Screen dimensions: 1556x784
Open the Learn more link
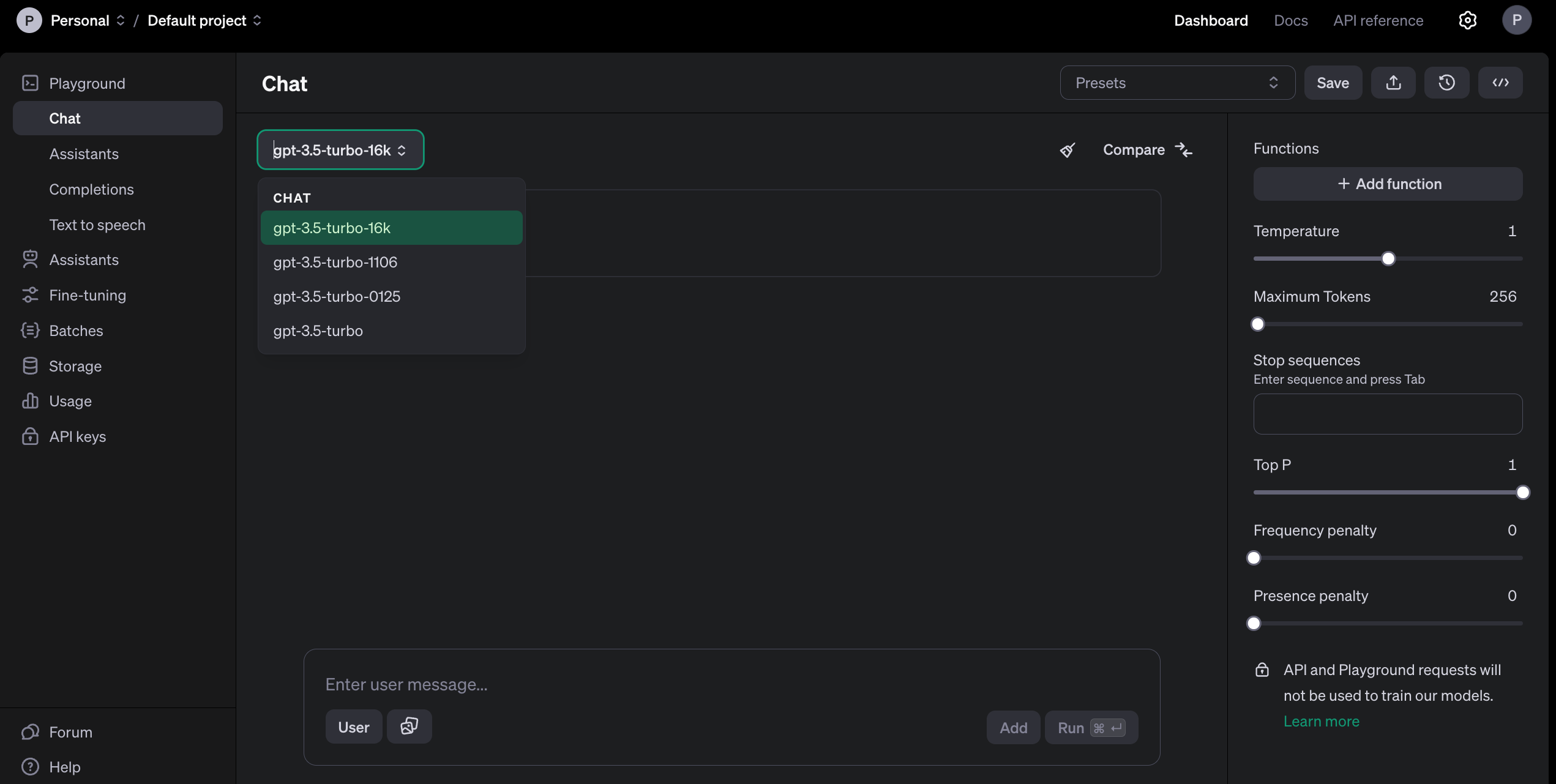click(x=1321, y=722)
